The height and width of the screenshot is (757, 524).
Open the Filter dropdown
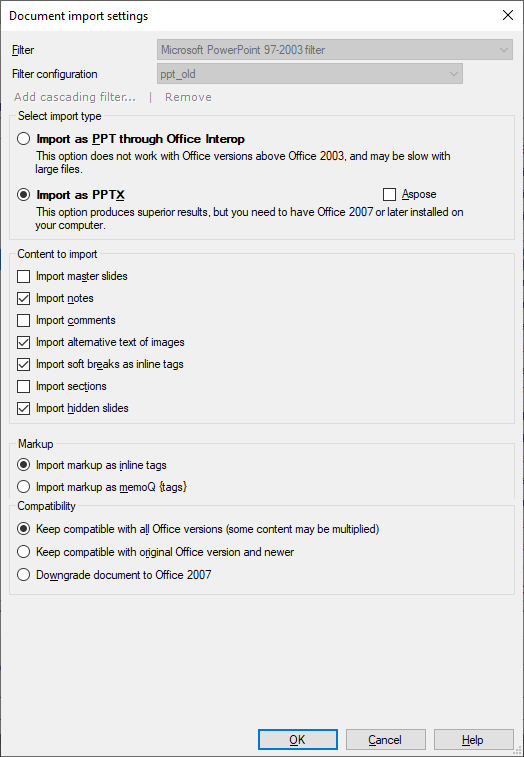[335, 50]
